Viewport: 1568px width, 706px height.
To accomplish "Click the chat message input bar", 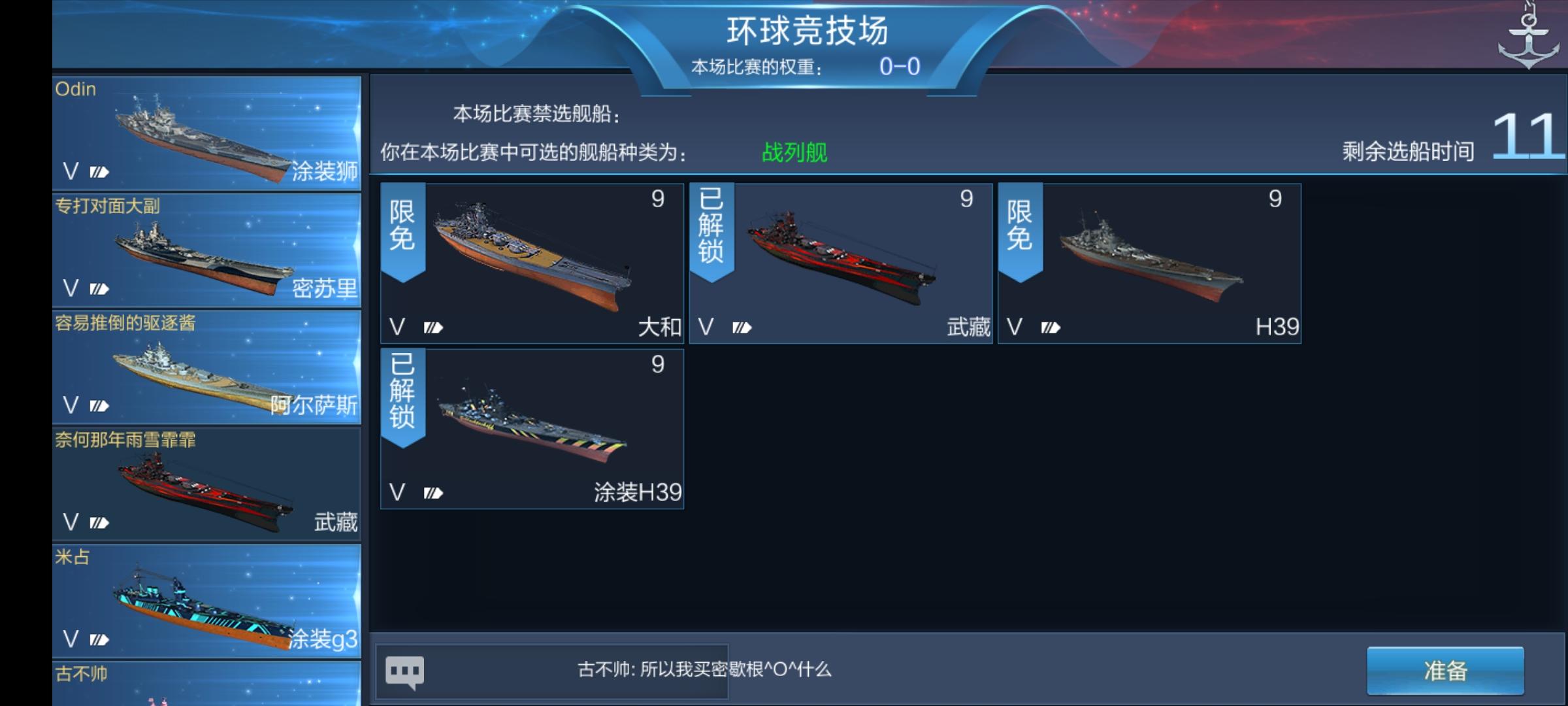I will tap(552, 671).
